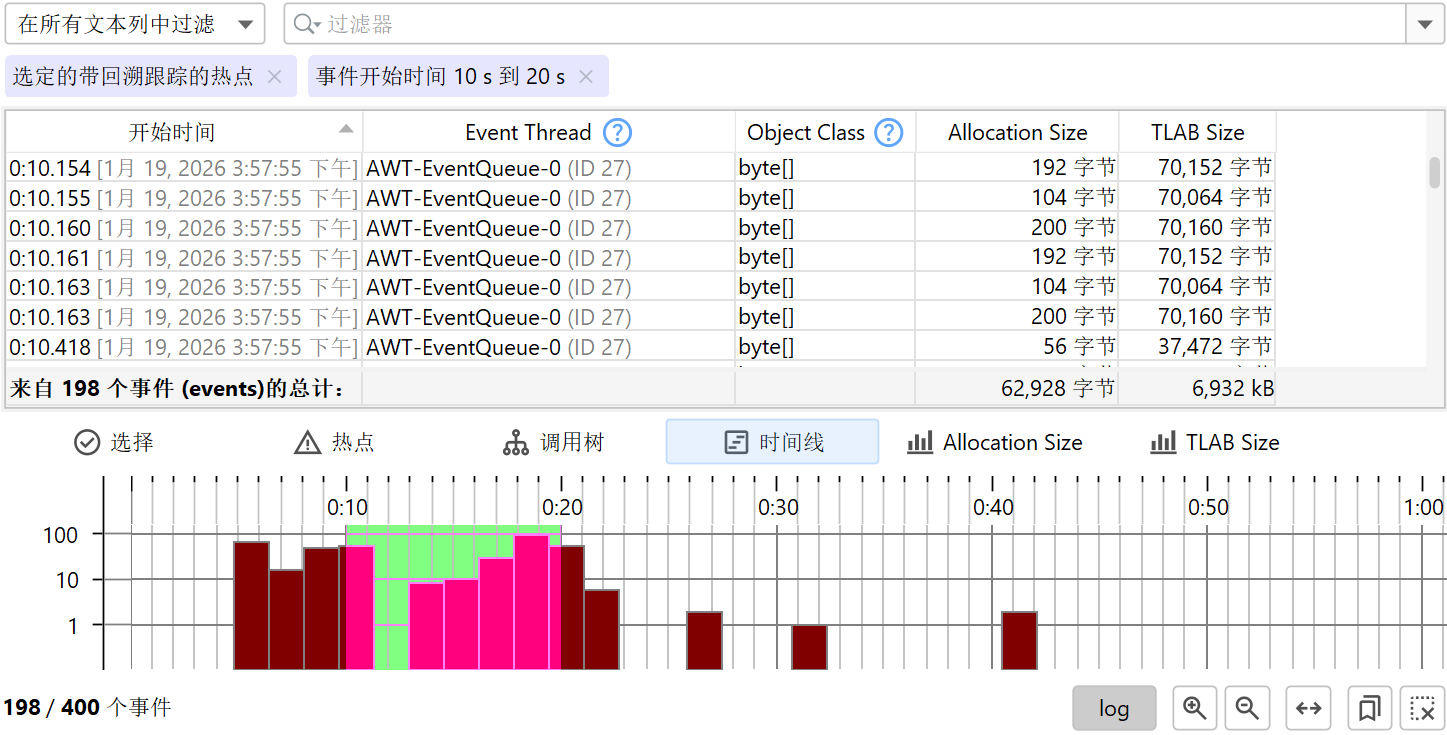The width and height of the screenshot is (1447, 735).
Task: Remove the hot spot backtrace filter chip
Action: click(x=275, y=77)
